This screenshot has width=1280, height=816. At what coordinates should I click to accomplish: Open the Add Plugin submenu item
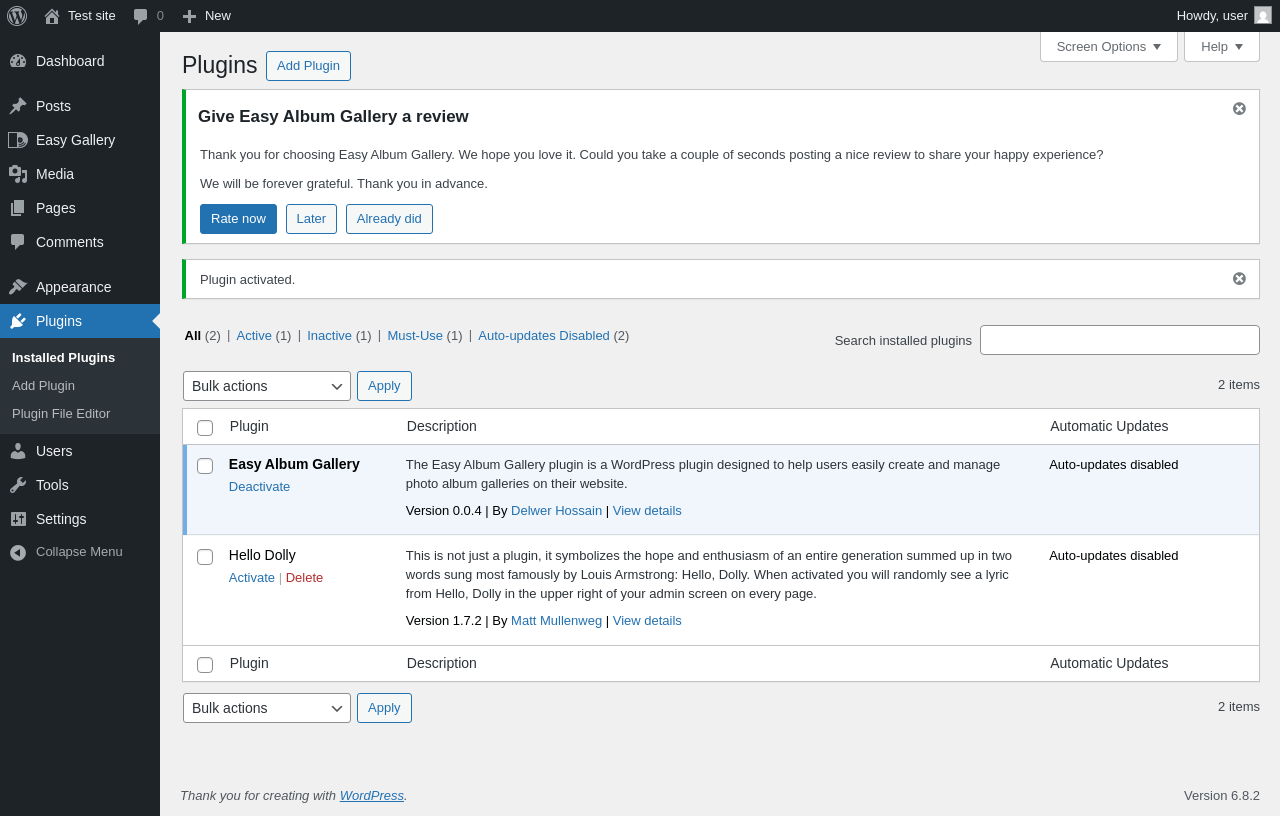(43, 385)
